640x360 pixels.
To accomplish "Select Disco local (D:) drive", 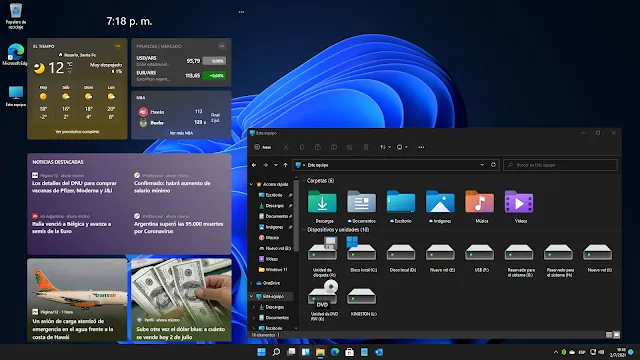I will point(401,257).
